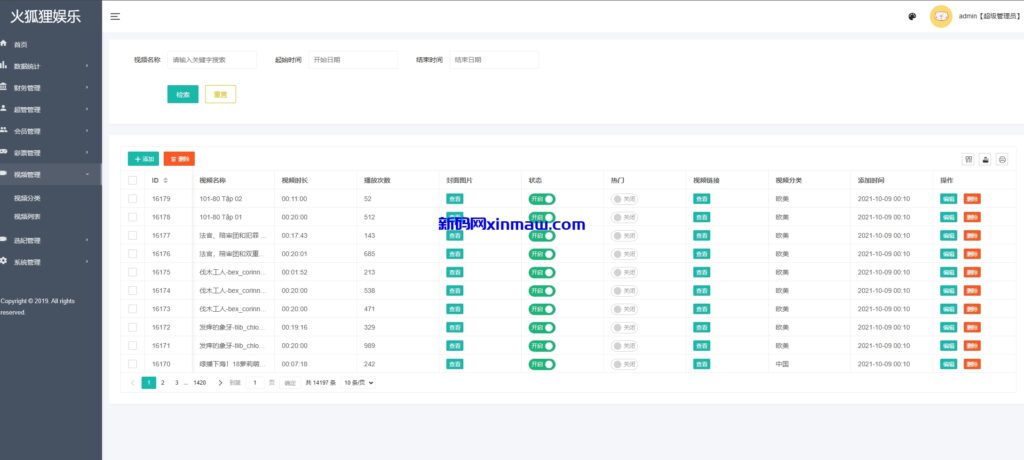Click the 视频名称 keyword search field
Screen dimensions: 1024x460
[211, 60]
